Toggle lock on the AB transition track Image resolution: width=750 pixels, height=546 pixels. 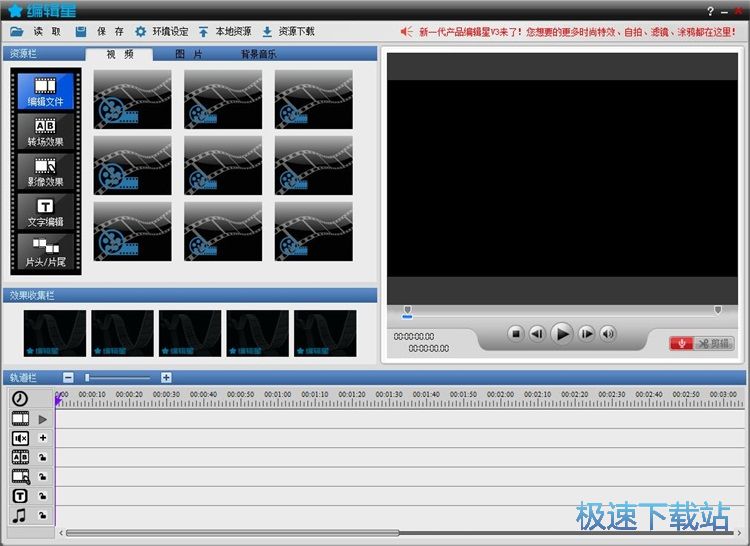tap(43, 458)
